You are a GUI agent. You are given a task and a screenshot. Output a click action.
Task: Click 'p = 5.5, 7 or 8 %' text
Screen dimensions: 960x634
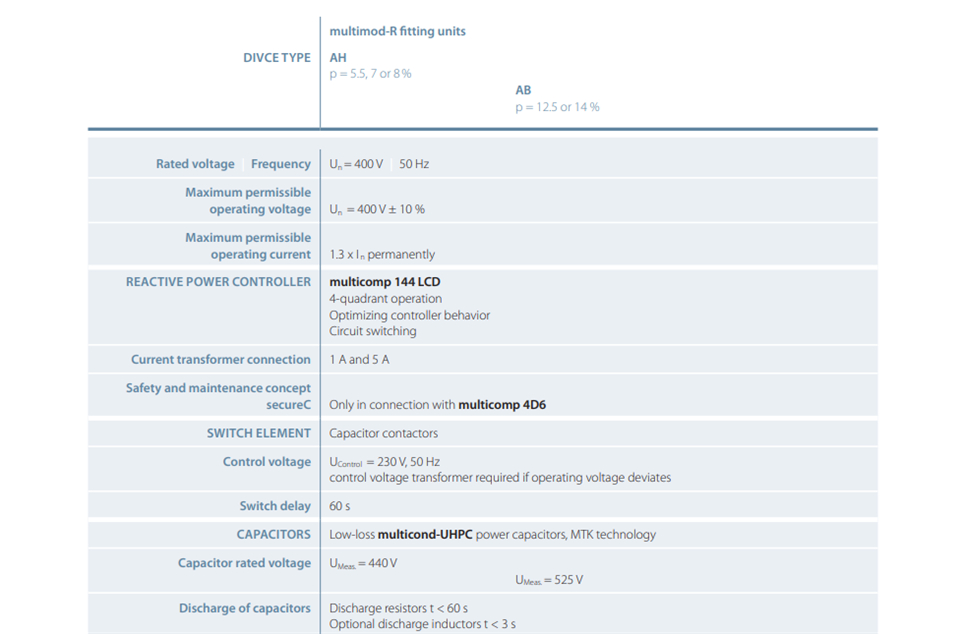click(x=370, y=74)
